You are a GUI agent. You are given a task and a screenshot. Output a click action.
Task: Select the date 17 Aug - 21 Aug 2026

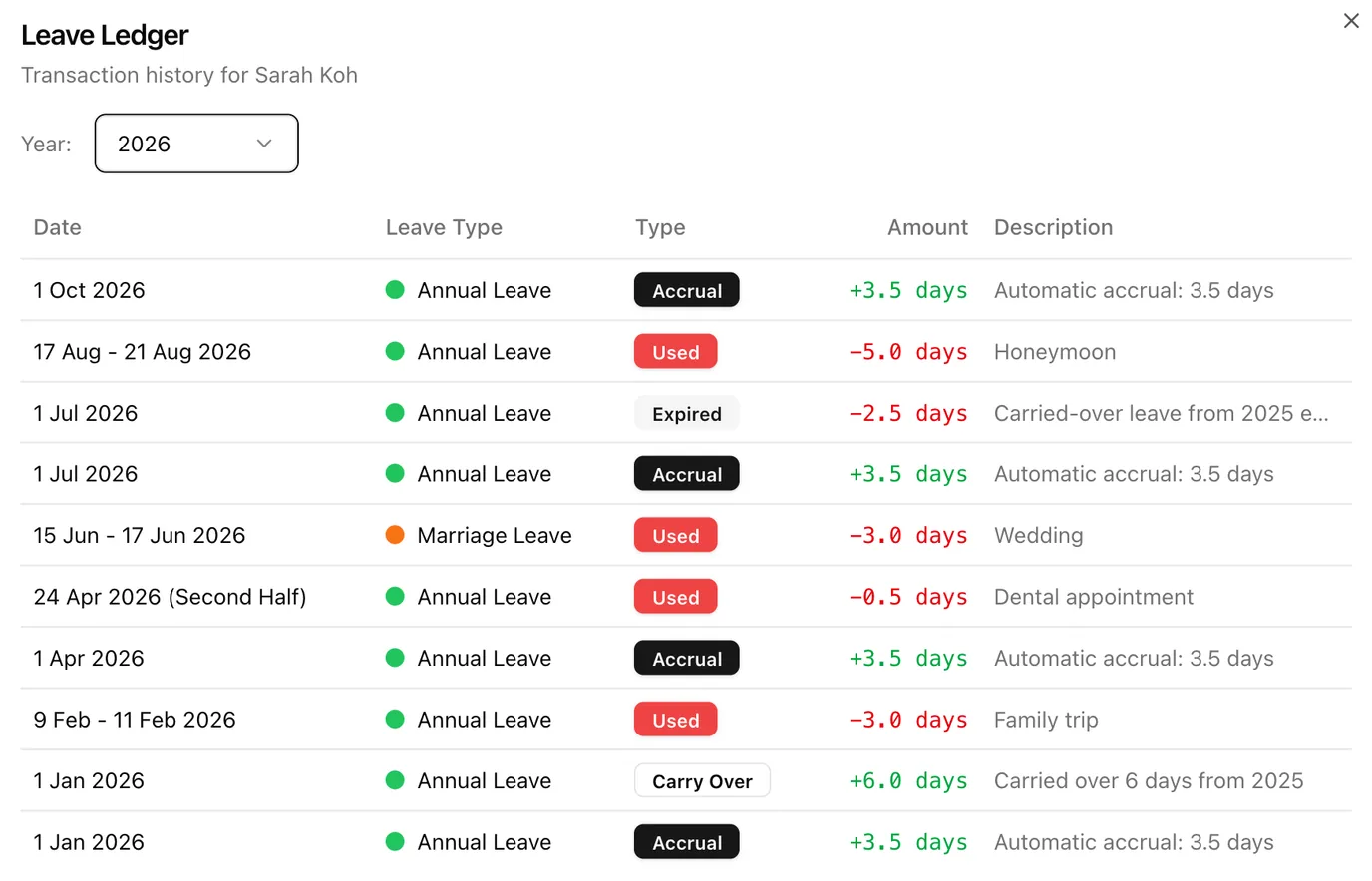[x=143, y=352]
